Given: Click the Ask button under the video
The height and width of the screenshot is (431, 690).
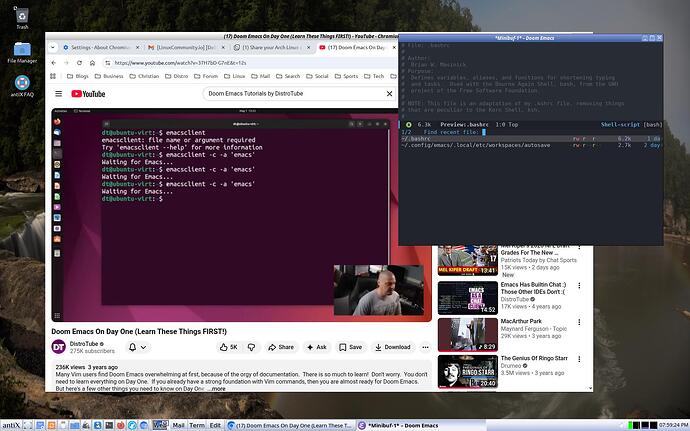Looking at the screenshot, I should click(317, 347).
